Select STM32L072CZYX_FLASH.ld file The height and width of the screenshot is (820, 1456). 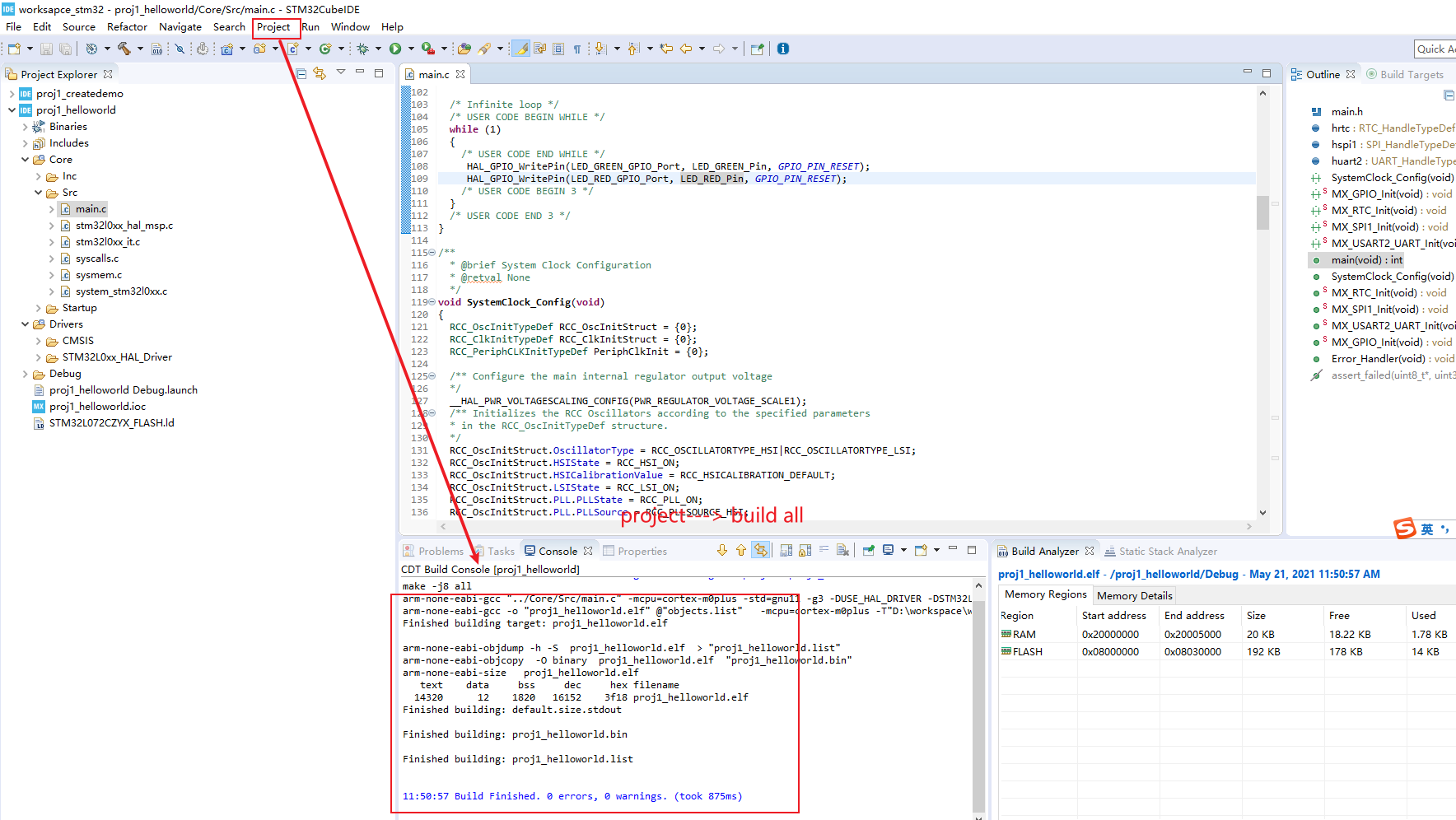click(x=111, y=422)
